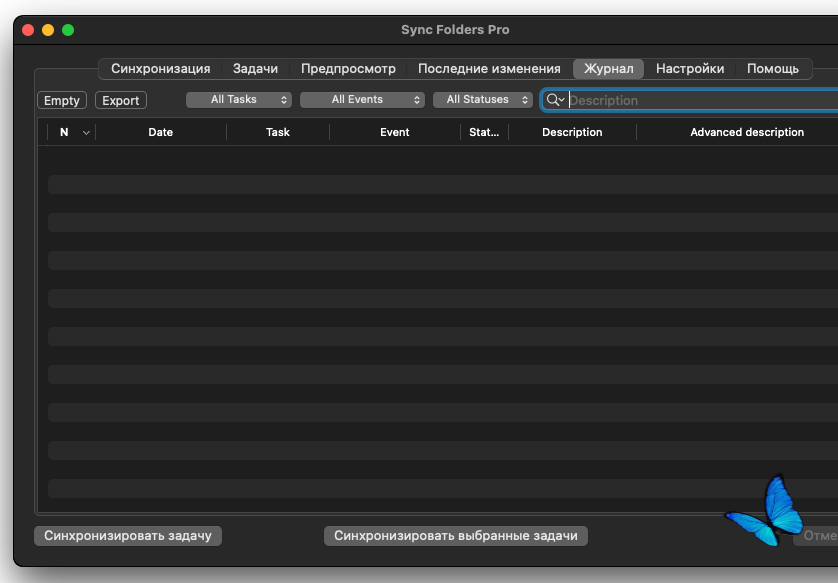Screen dimensions: 838x583
Task: Click the search magnifier options icon
Action: click(x=555, y=100)
